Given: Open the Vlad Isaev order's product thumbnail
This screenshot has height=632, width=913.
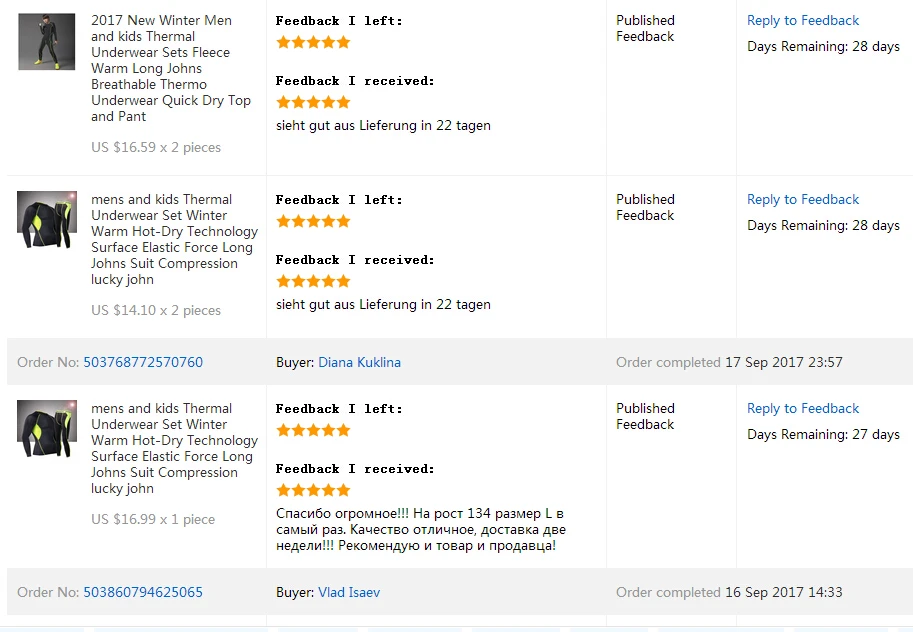Looking at the screenshot, I should click(46, 429).
